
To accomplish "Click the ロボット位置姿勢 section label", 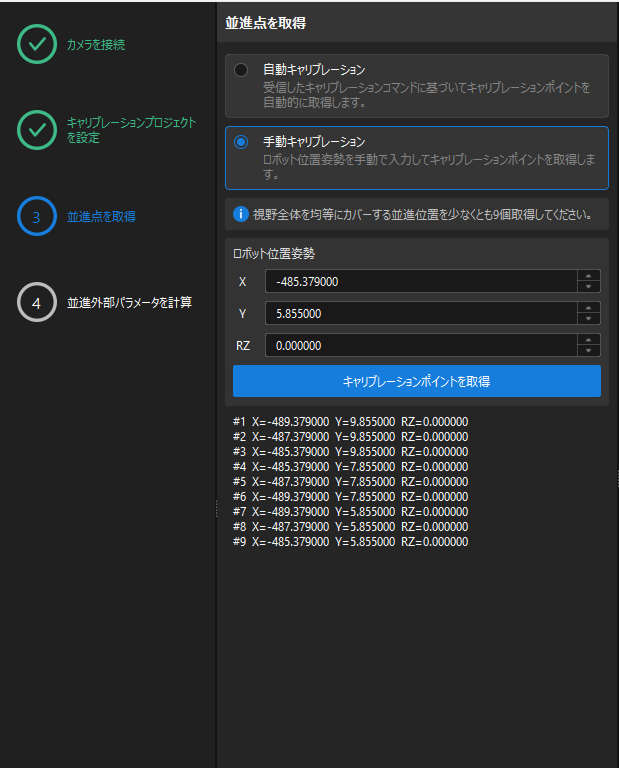I will coord(274,253).
